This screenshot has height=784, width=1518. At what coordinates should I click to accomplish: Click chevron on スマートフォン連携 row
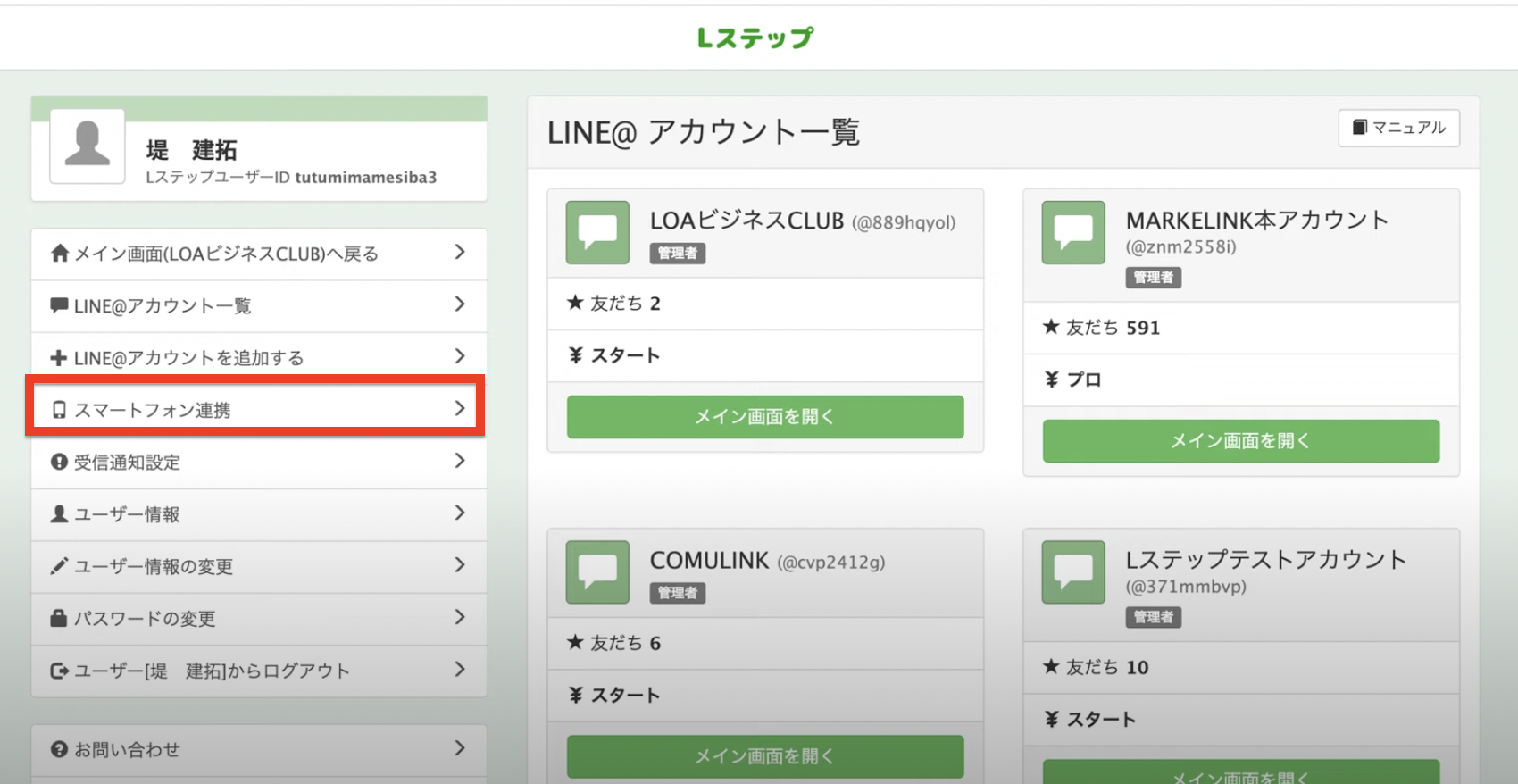tap(460, 408)
